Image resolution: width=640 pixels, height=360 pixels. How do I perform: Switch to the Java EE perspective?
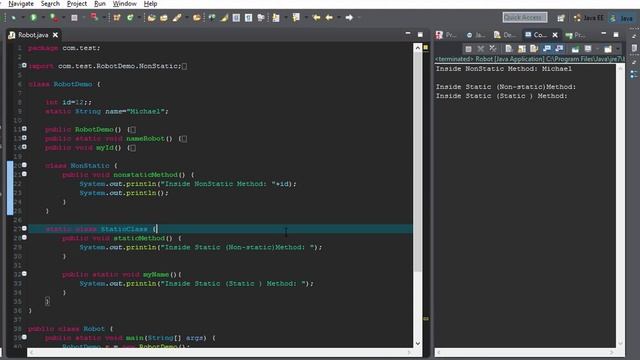[x=588, y=18]
